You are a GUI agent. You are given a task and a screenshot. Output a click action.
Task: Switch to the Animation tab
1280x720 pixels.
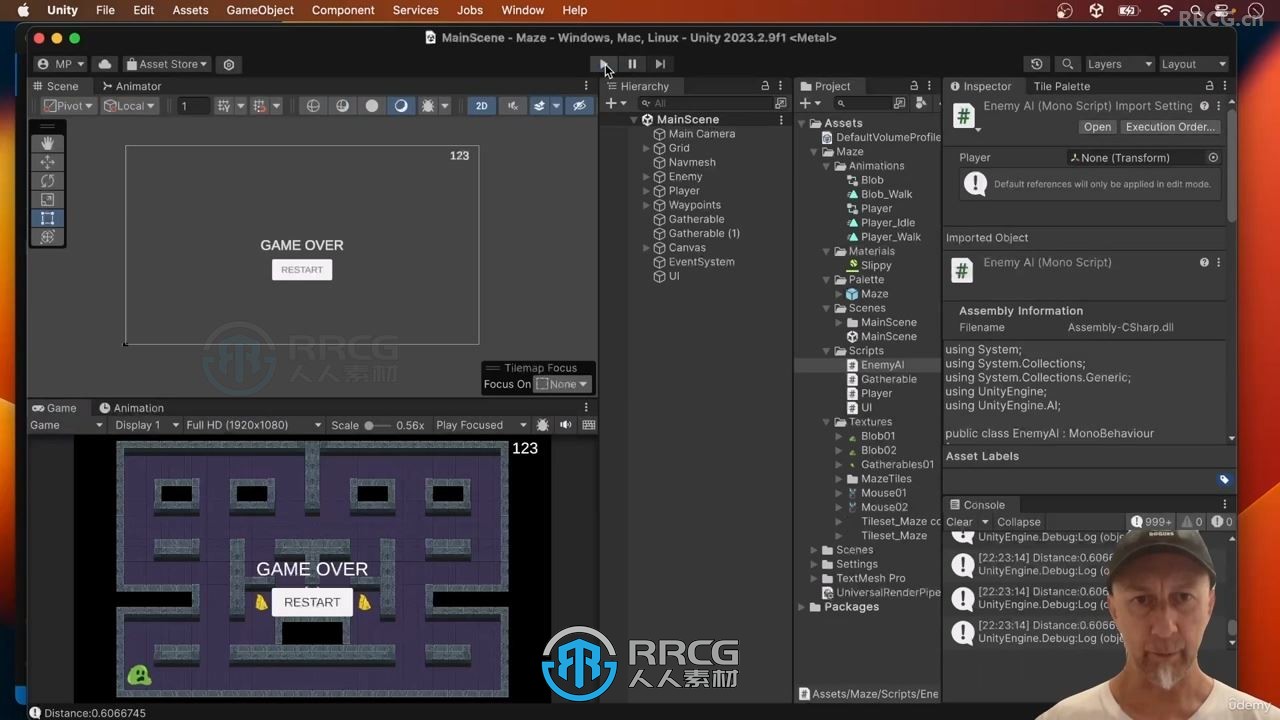click(x=131, y=408)
